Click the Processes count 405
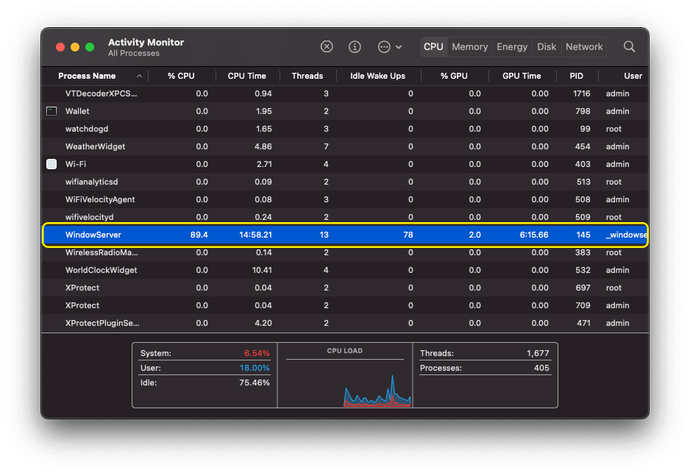690x473 pixels. [x=542, y=368]
